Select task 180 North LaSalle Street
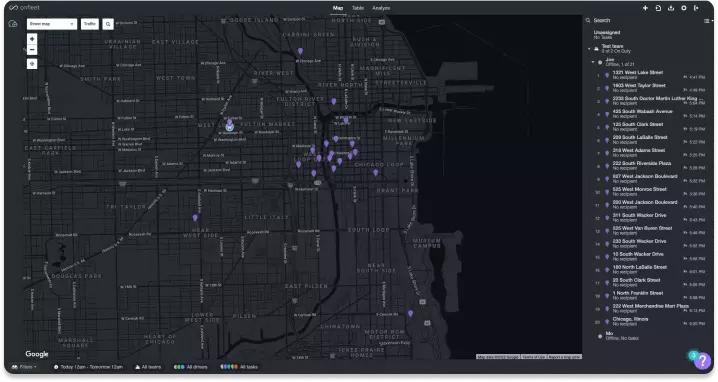The width and height of the screenshot is (718, 382). pyautogui.click(x=650, y=269)
